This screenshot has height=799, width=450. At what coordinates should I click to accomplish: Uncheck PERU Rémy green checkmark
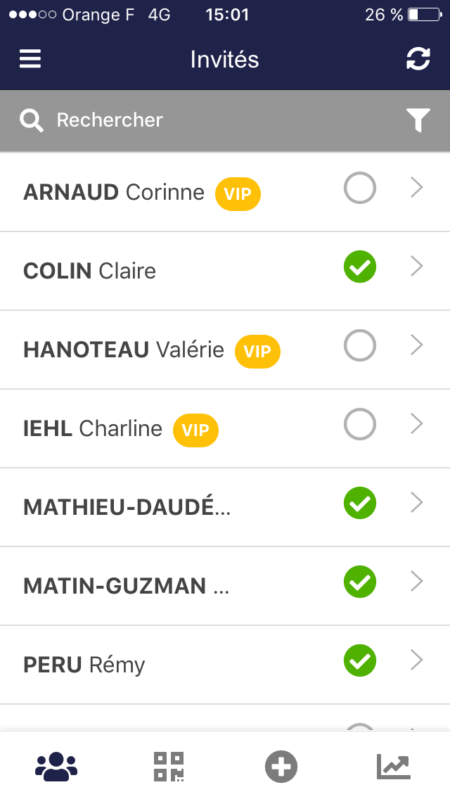tap(360, 661)
